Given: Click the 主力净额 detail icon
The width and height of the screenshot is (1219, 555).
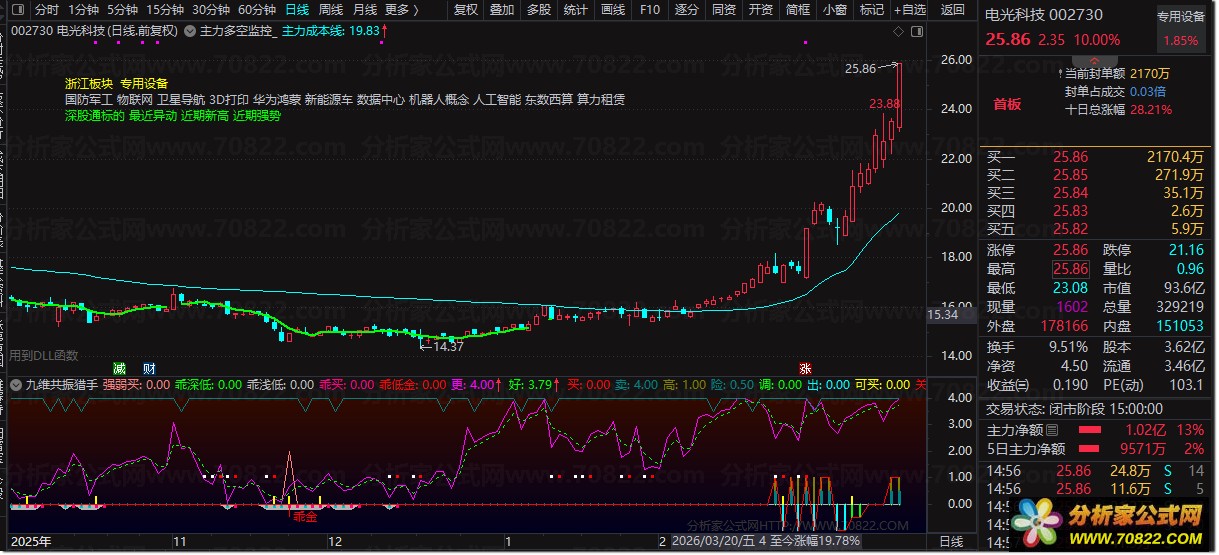Looking at the screenshot, I should pyautogui.click(x=1050, y=431).
